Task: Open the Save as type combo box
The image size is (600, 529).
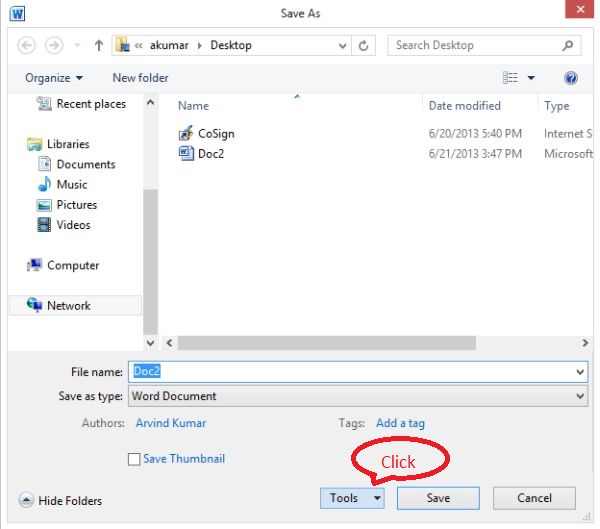Action: click(358, 396)
